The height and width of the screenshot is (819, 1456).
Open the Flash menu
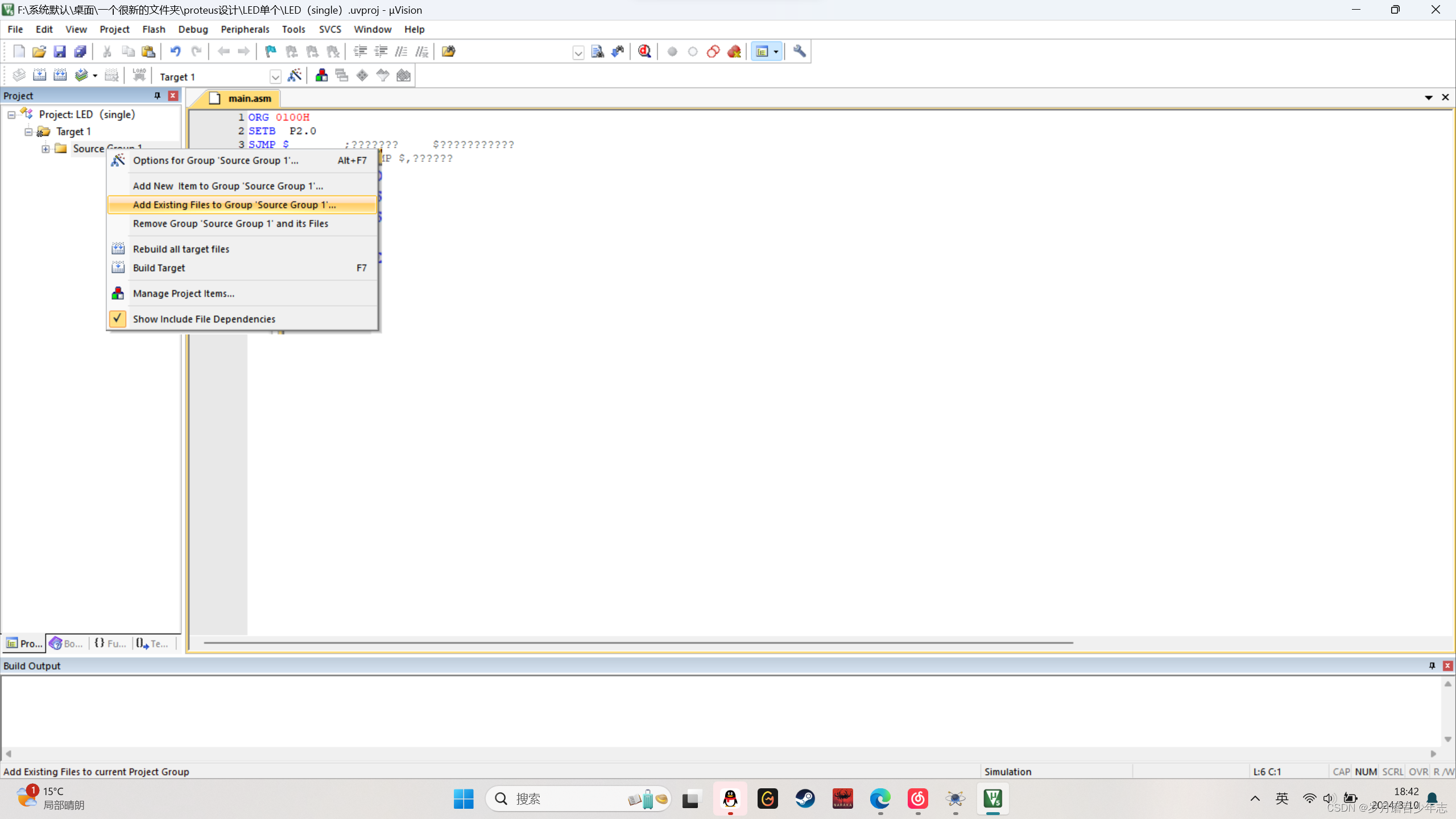click(x=154, y=29)
